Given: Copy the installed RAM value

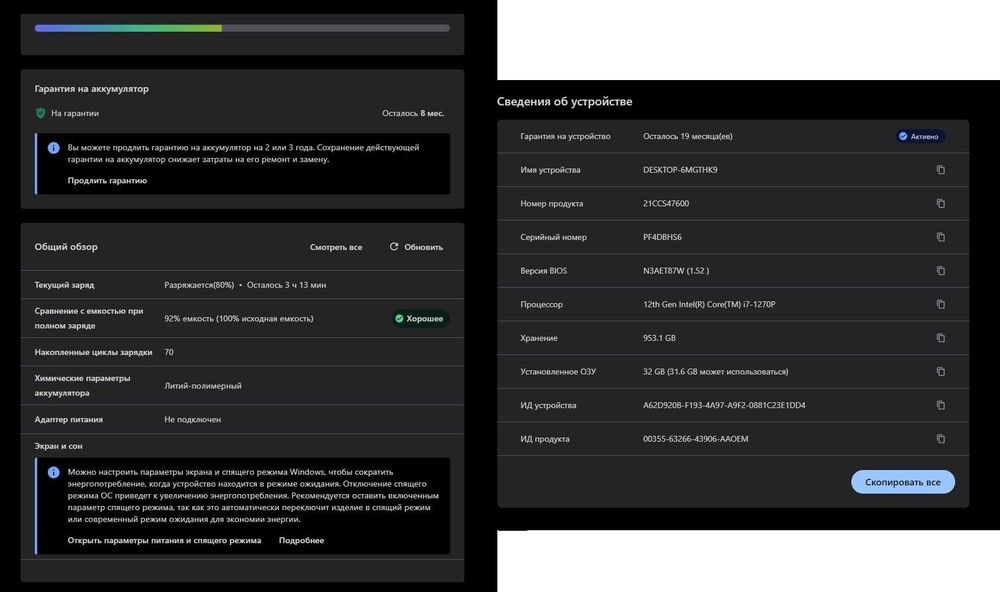Looking at the screenshot, I should (x=940, y=372).
